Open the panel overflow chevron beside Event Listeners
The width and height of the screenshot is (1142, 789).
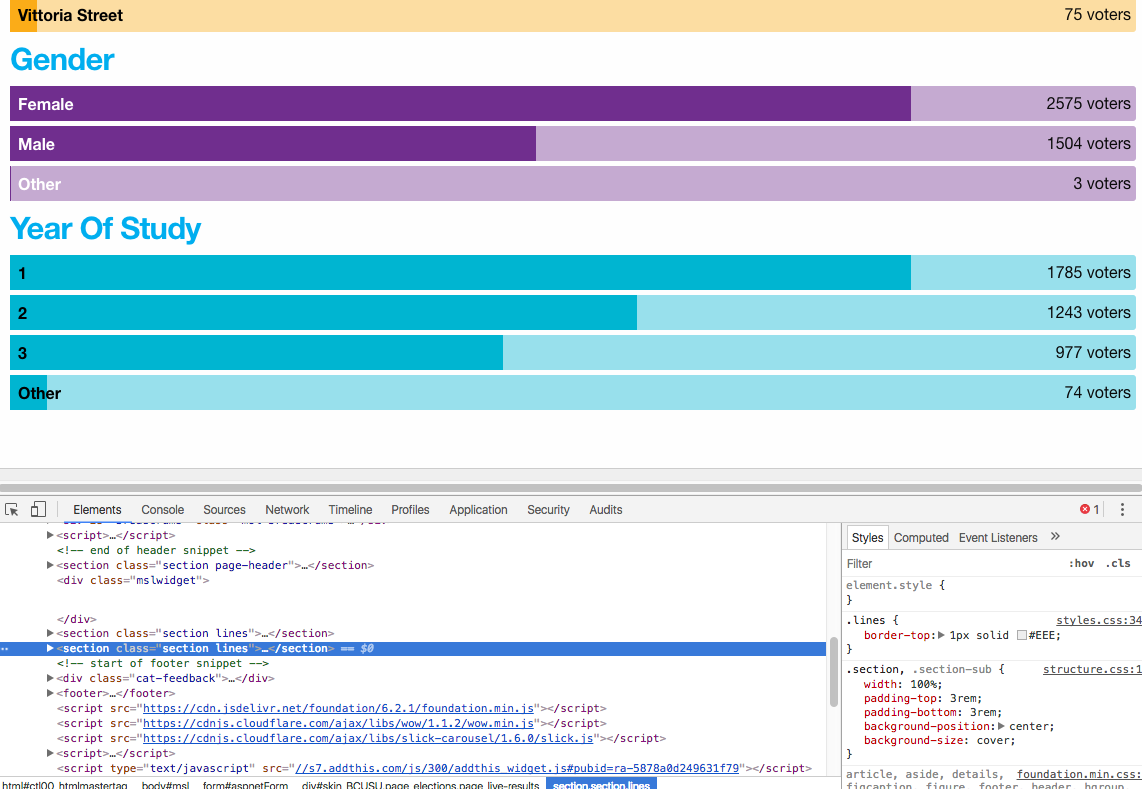[x=1055, y=537]
